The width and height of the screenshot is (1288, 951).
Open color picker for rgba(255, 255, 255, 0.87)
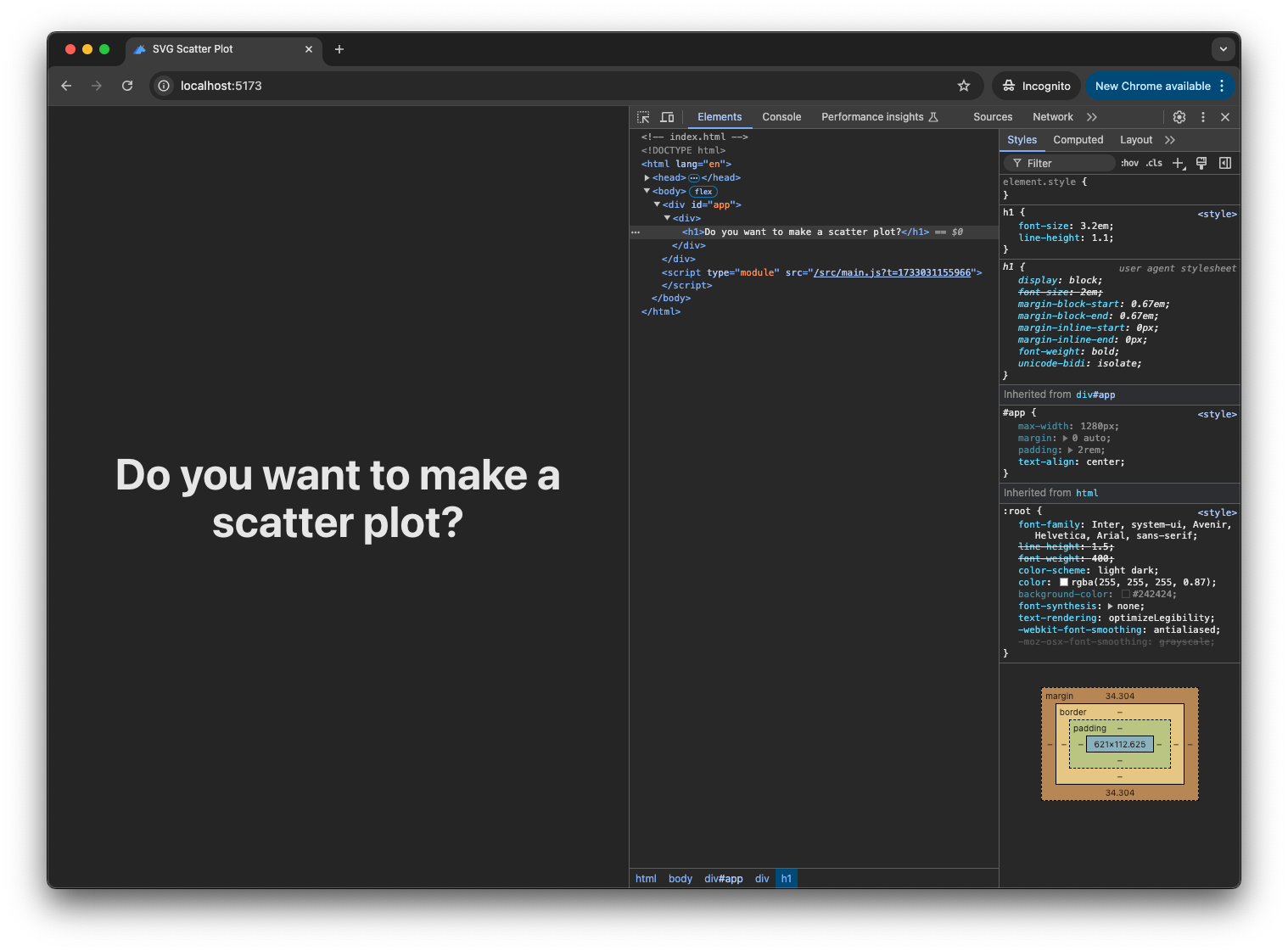click(1064, 583)
